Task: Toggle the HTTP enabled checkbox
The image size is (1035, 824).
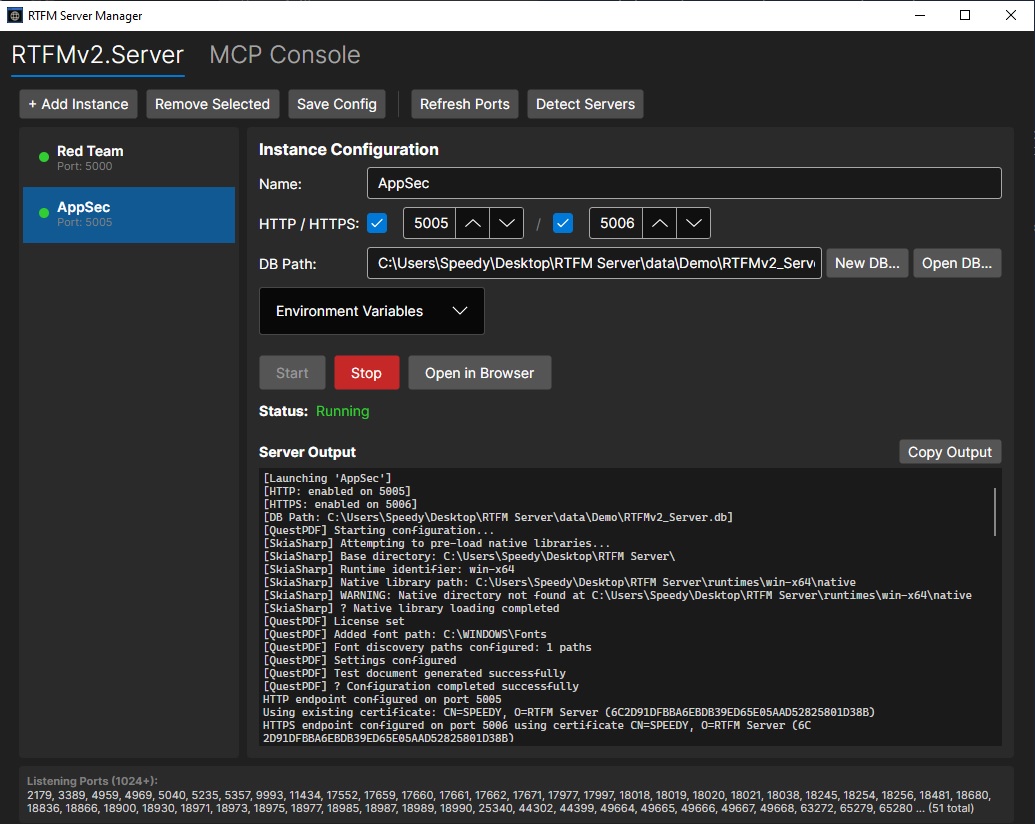Action: (377, 223)
